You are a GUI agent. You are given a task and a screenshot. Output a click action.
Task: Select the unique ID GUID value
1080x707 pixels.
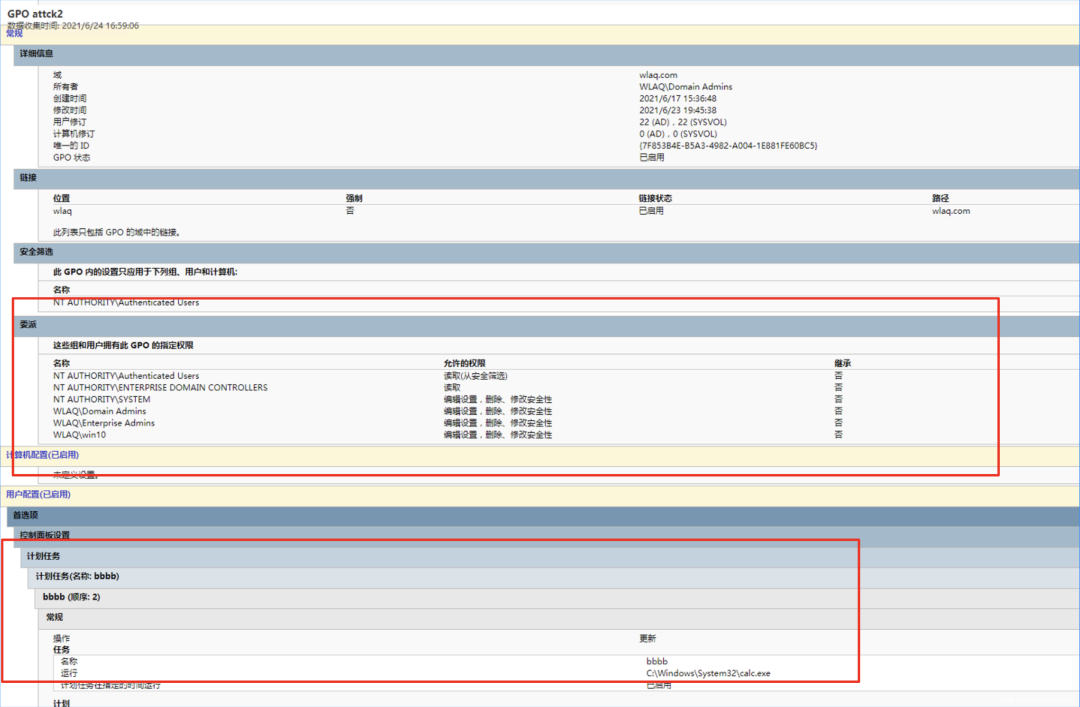coord(728,145)
